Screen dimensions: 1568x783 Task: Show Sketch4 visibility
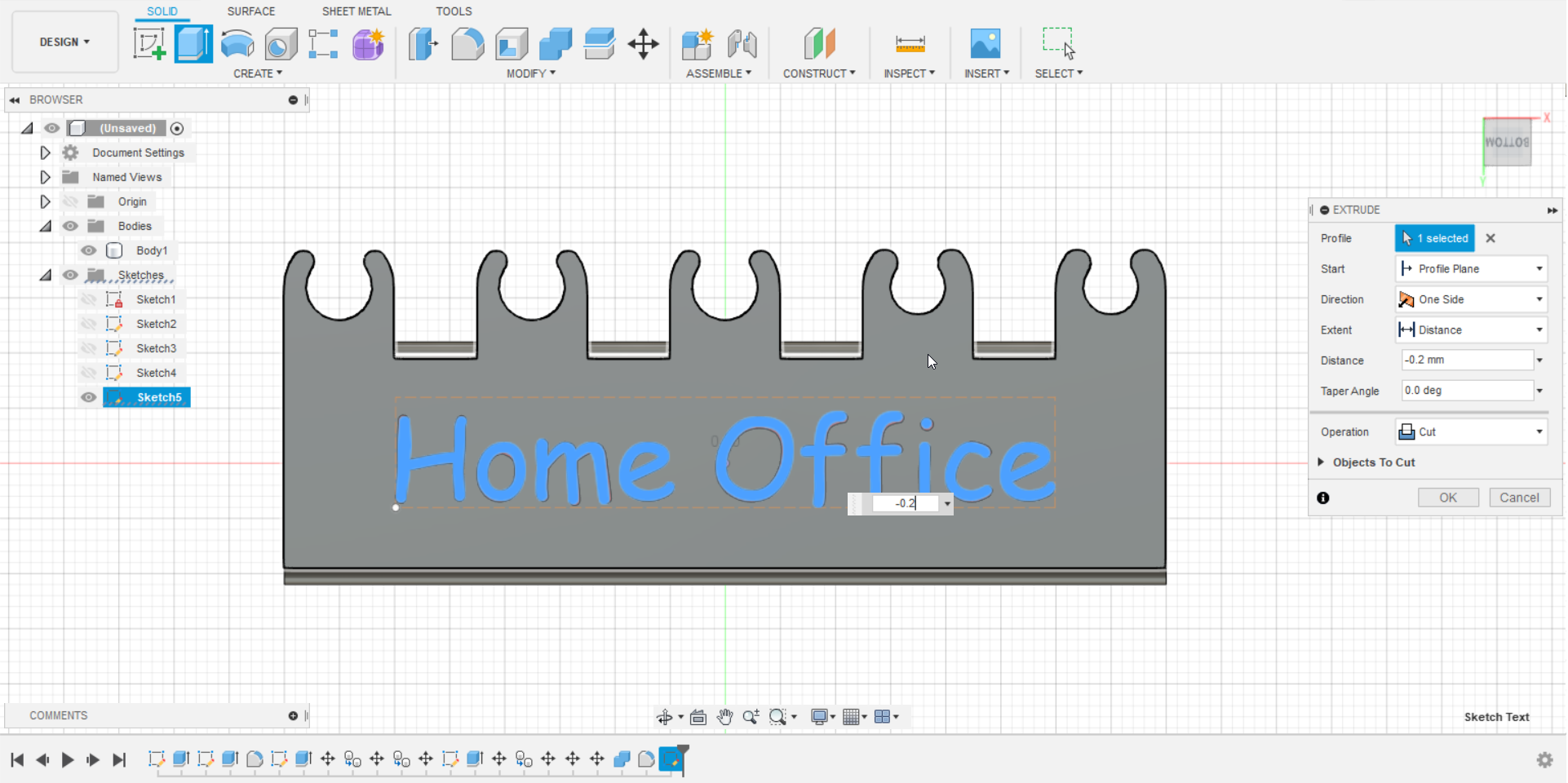[x=88, y=373]
